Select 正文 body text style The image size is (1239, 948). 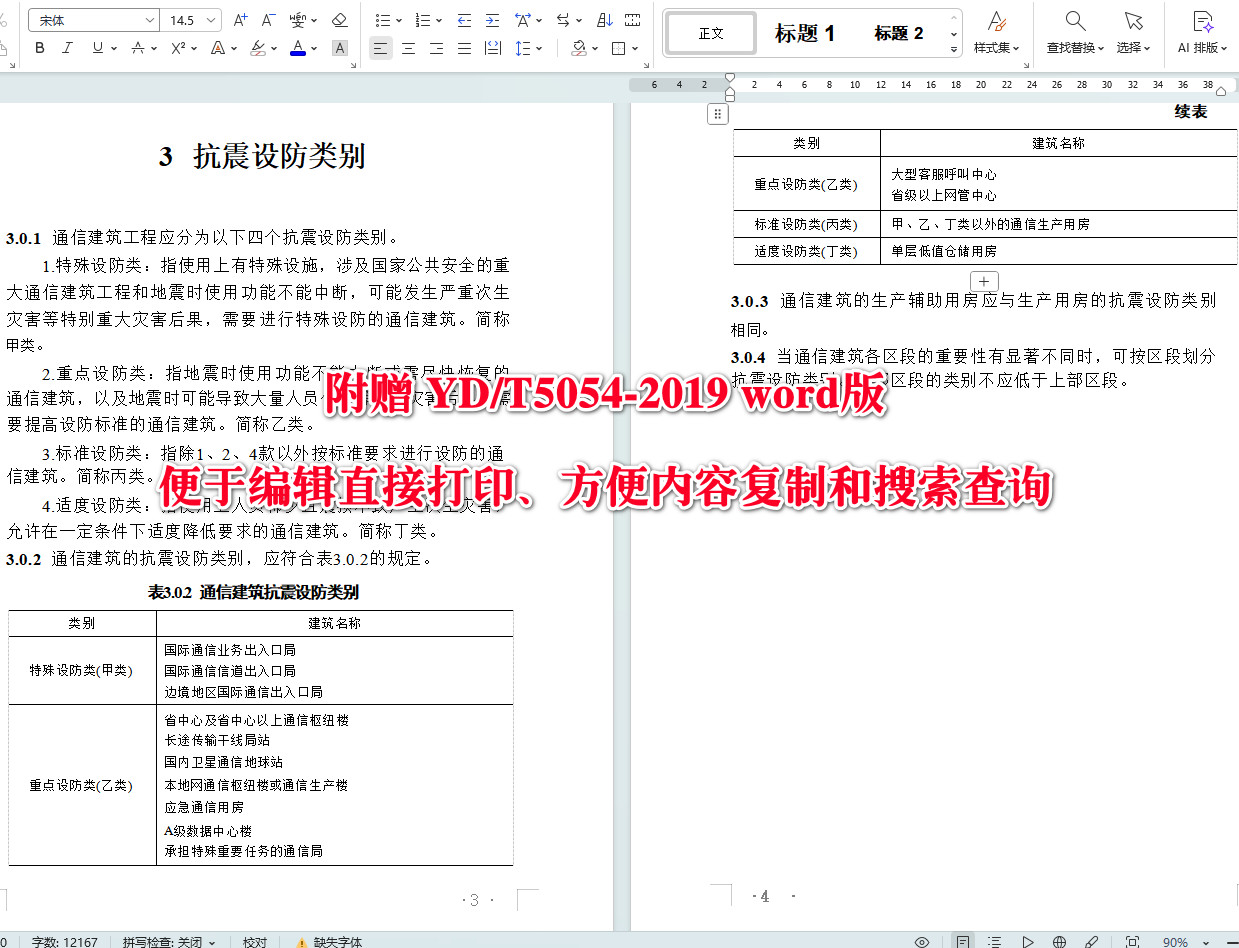(x=712, y=33)
